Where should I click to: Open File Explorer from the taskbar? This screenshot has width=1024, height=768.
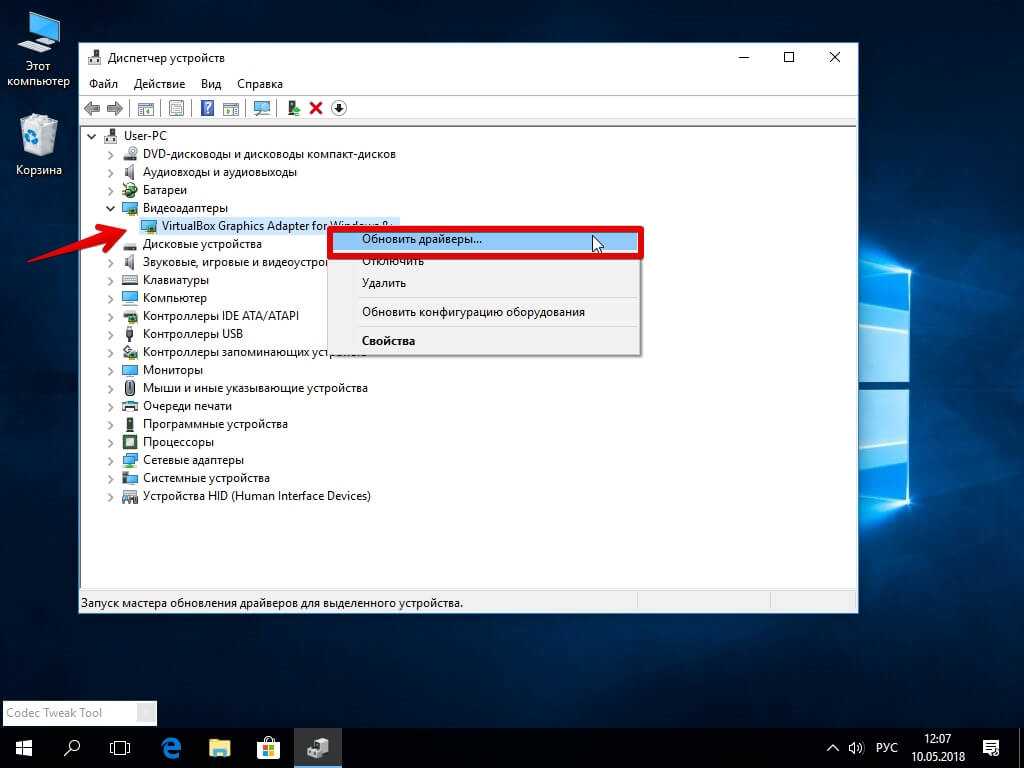pyautogui.click(x=220, y=747)
